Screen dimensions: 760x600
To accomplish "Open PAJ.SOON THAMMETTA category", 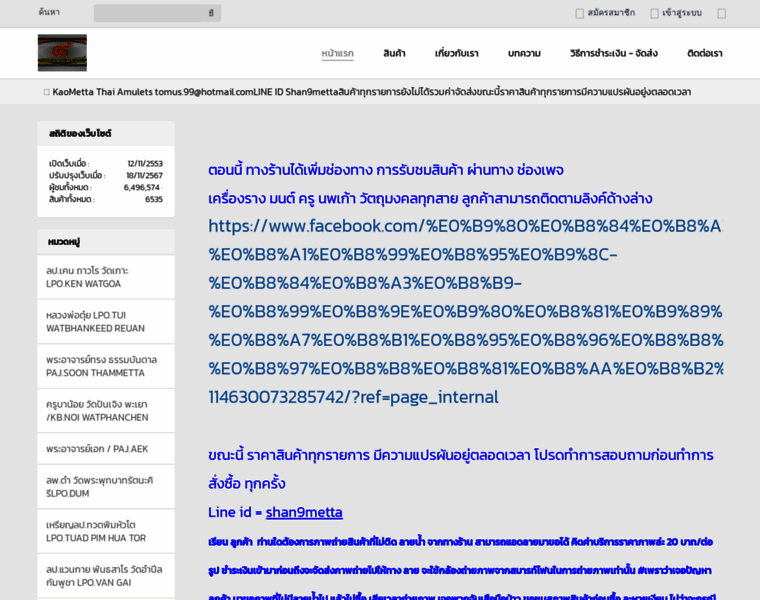I will (95, 366).
